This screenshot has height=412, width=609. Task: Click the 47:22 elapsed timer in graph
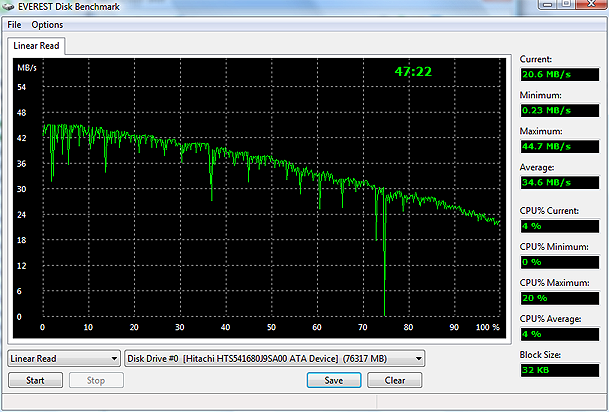413,72
